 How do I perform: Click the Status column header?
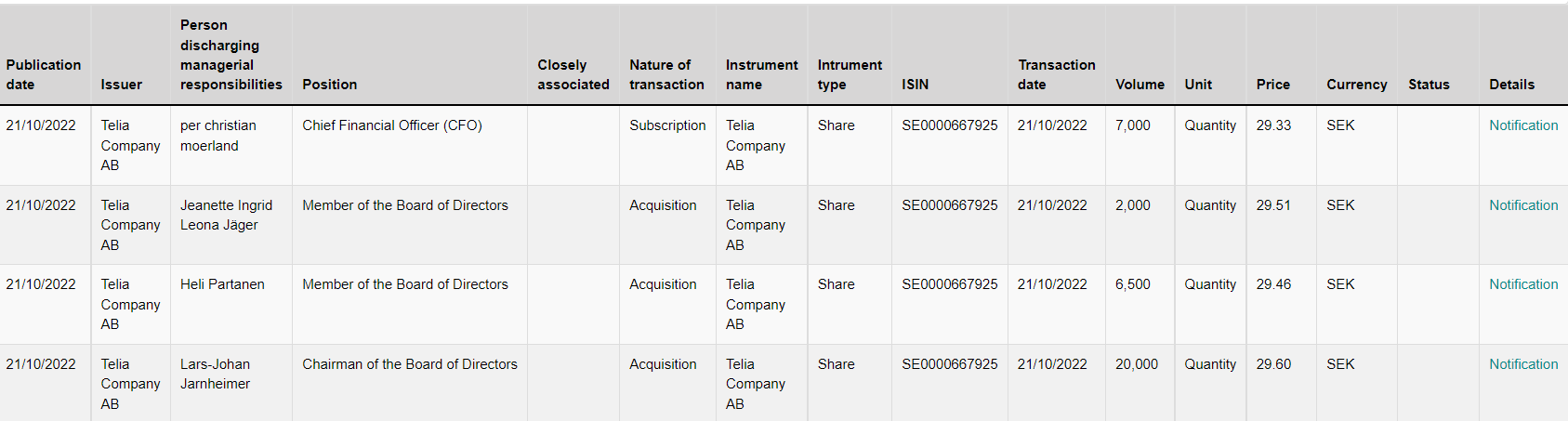coord(1429,85)
